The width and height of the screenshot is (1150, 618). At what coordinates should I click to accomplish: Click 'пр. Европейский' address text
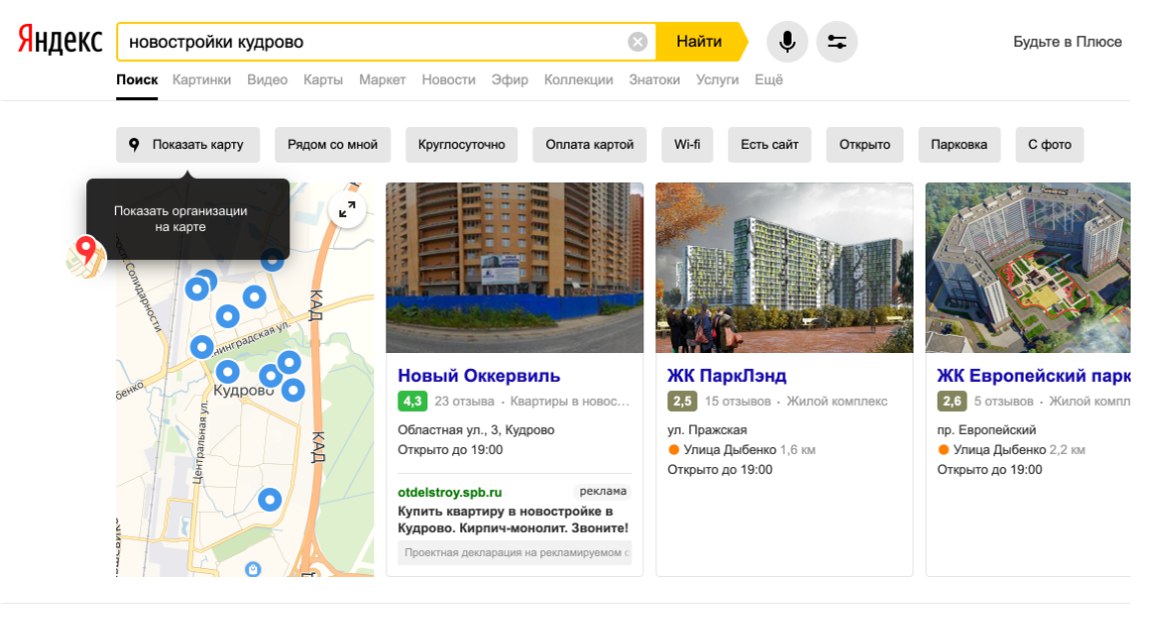[x=986, y=430]
